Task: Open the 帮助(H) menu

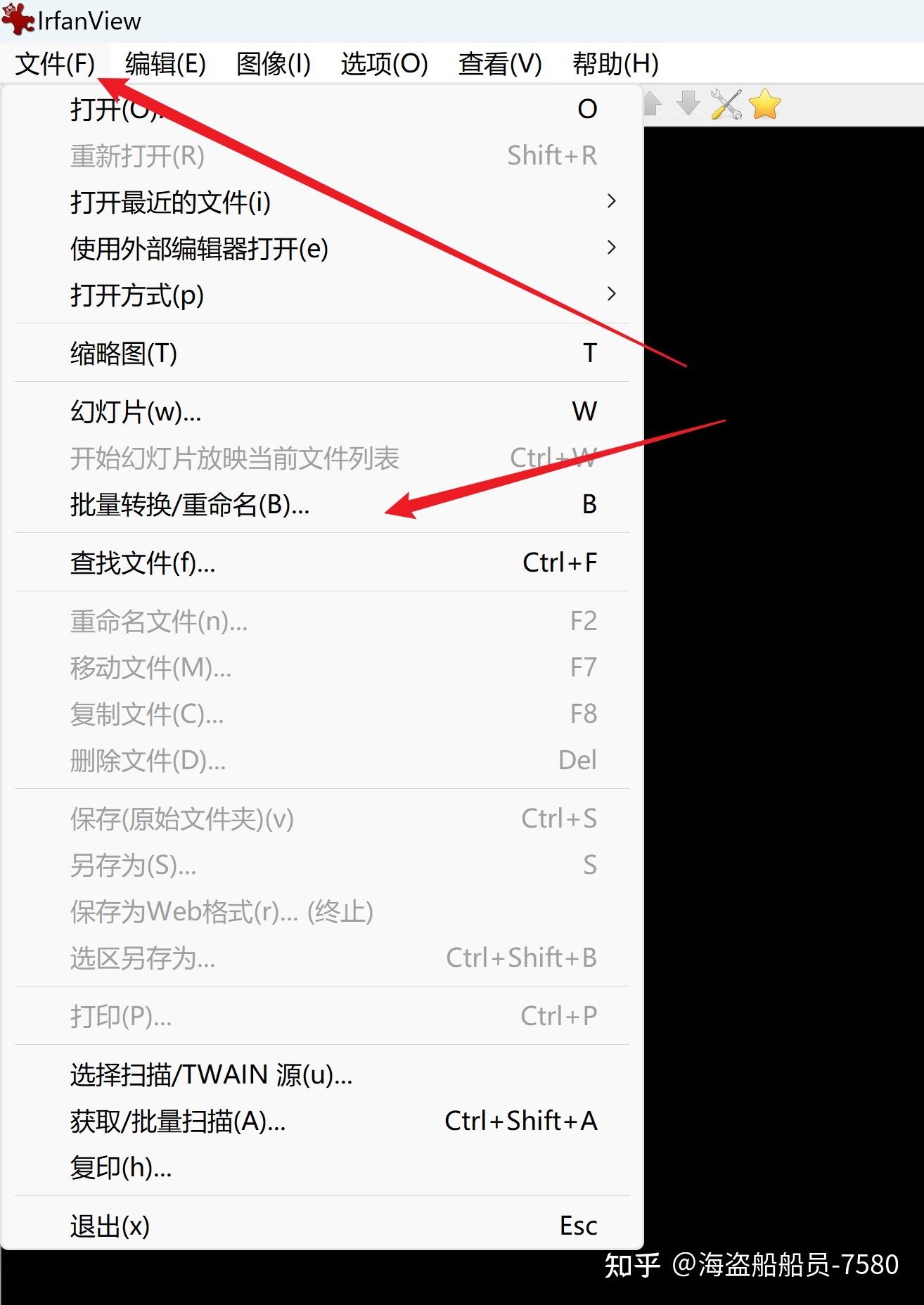Action: tap(615, 64)
